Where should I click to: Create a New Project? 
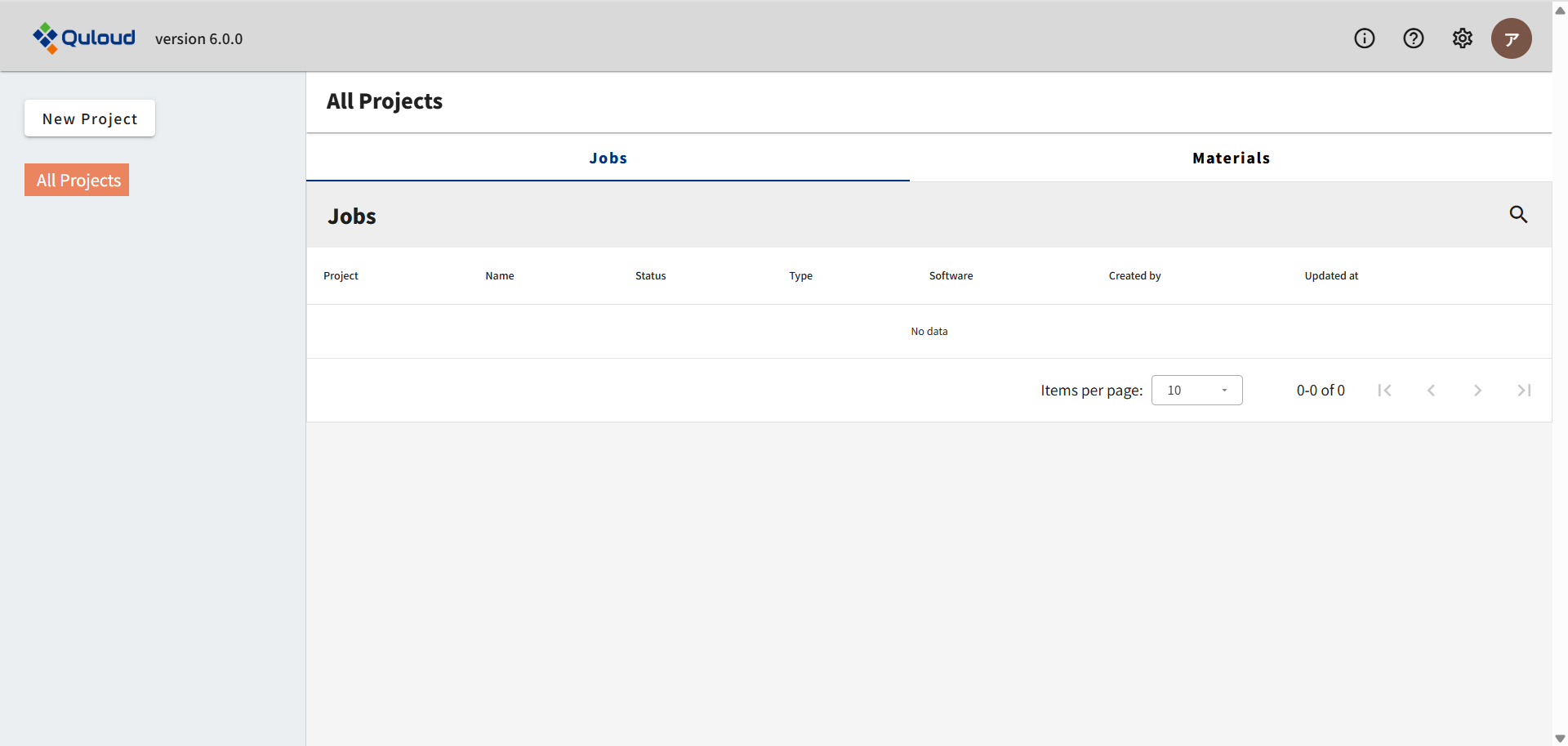point(90,118)
